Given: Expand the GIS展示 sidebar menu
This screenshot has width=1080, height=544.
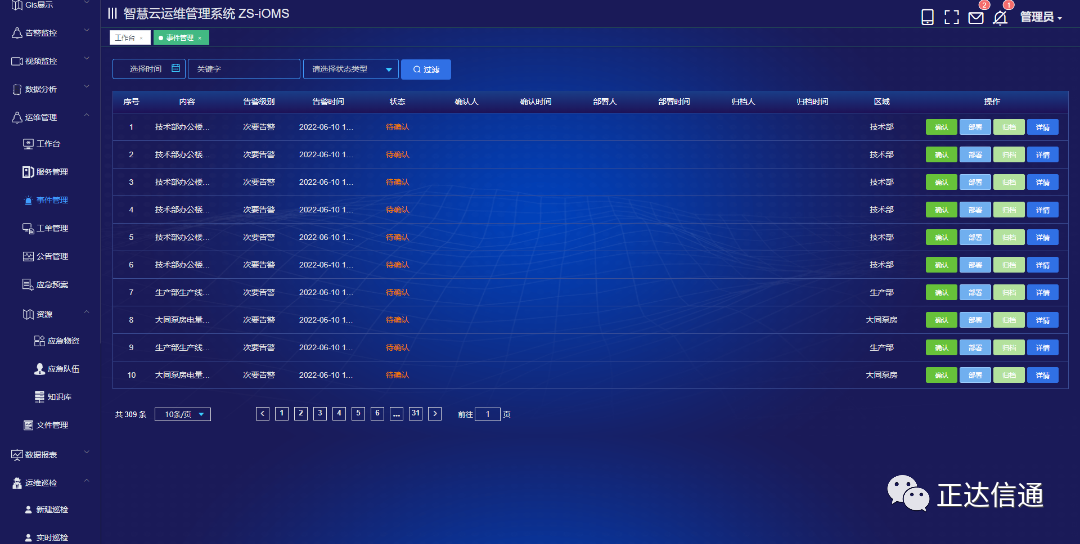Looking at the screenshot, I should [x=50, y=5].
